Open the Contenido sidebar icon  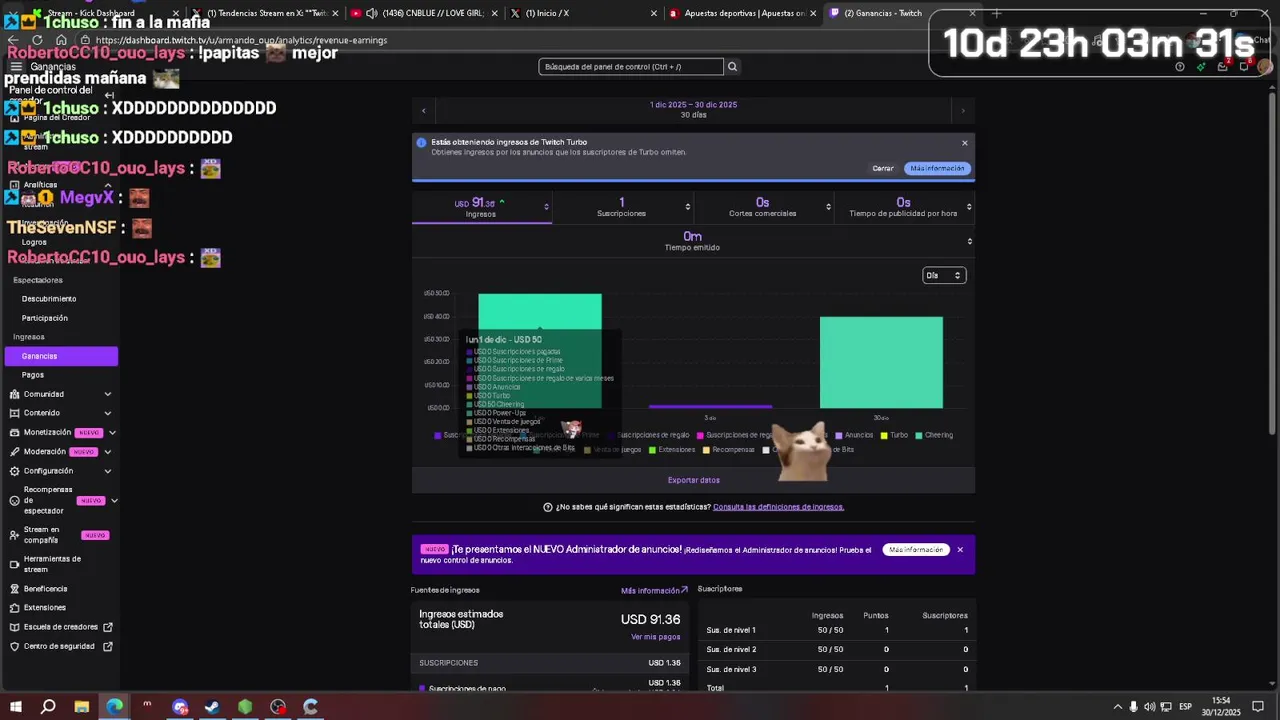pos(15,413)
